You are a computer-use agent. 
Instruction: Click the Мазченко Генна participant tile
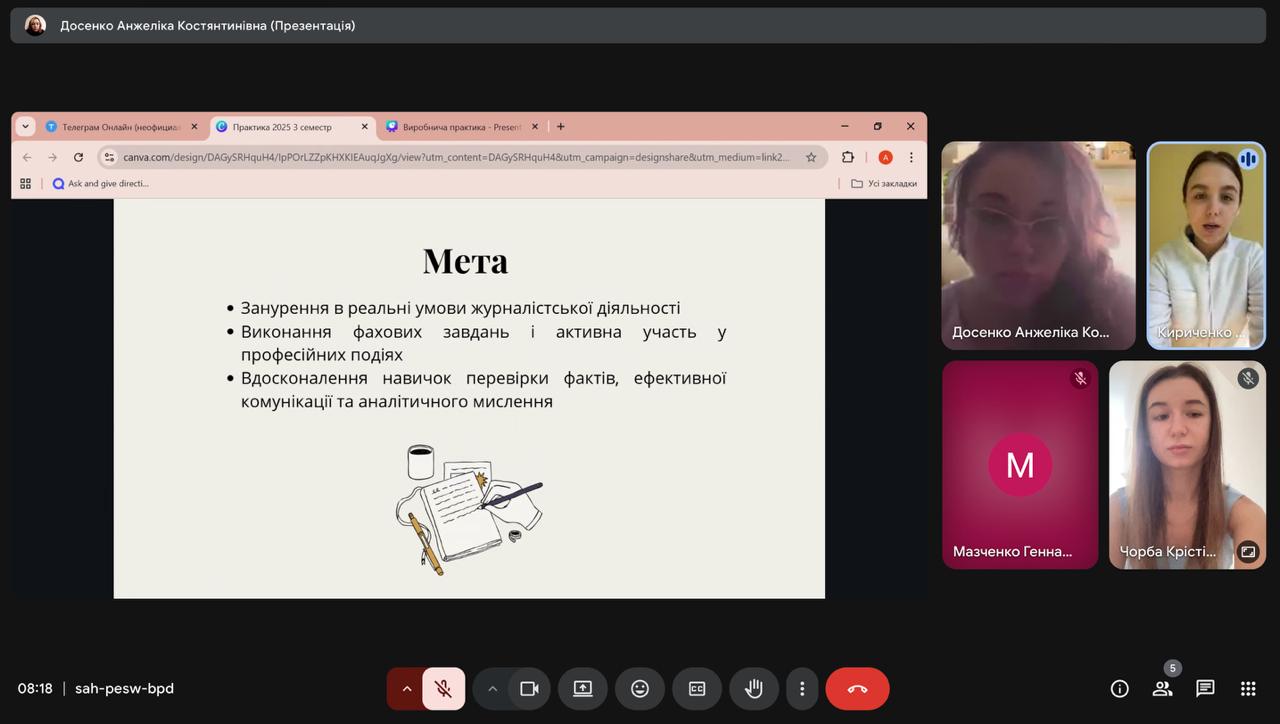pos(1019,465)
